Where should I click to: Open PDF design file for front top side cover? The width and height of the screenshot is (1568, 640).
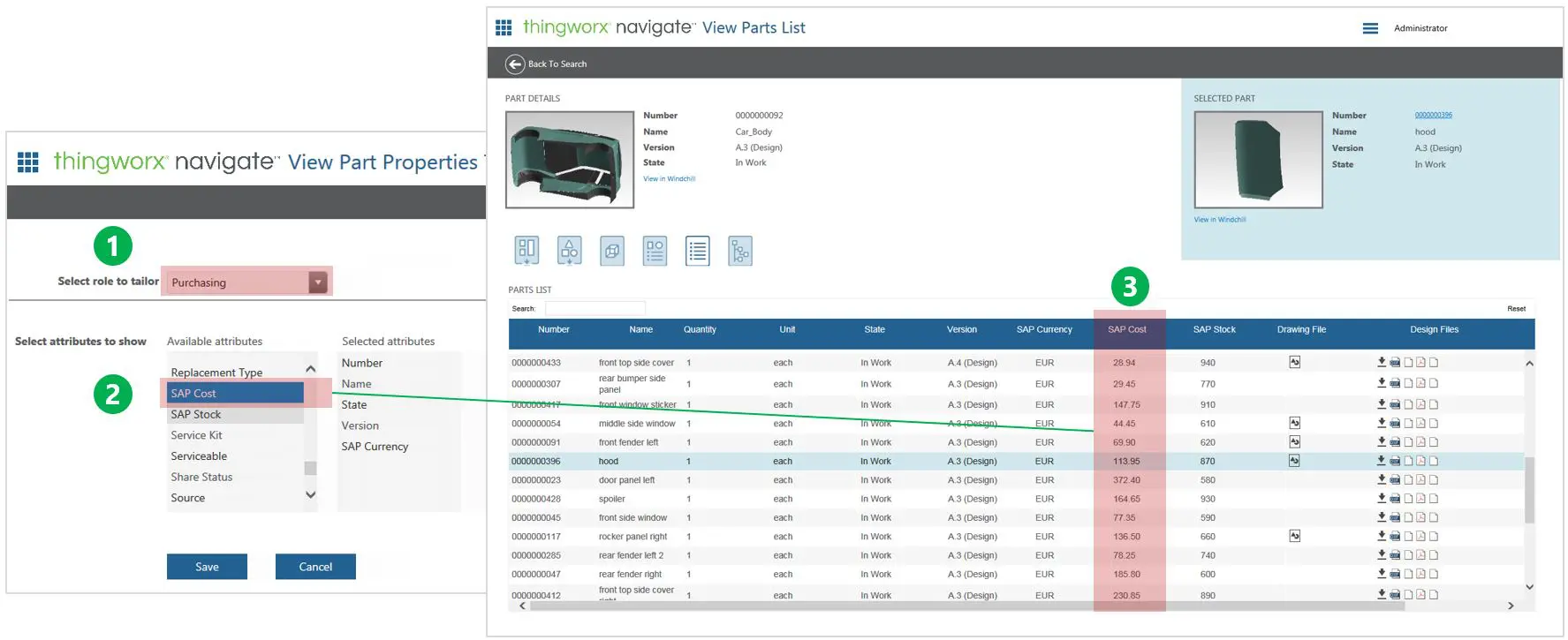[1420, 362]
